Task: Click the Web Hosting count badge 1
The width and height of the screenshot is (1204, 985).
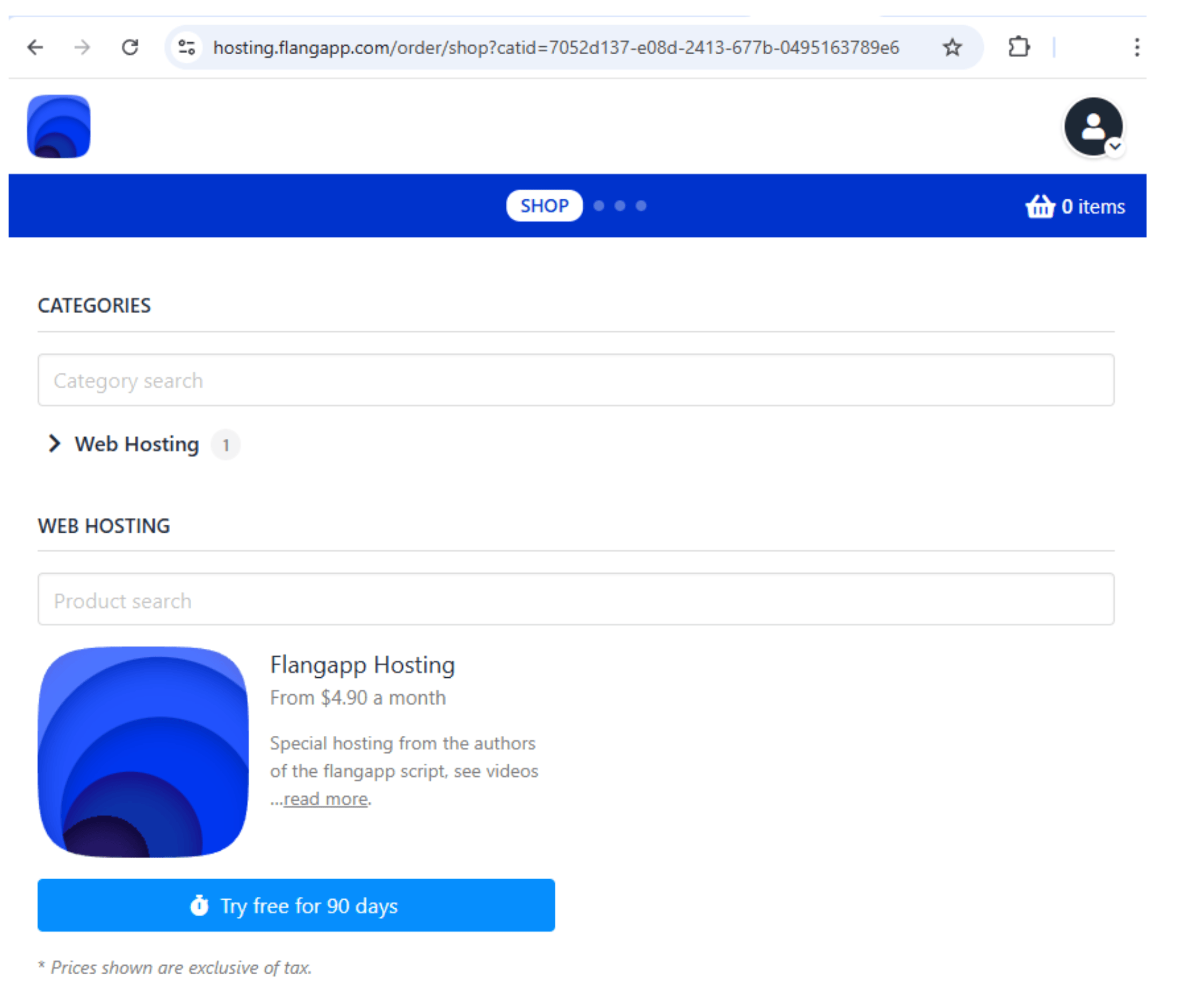Action: tap(226, 445)
